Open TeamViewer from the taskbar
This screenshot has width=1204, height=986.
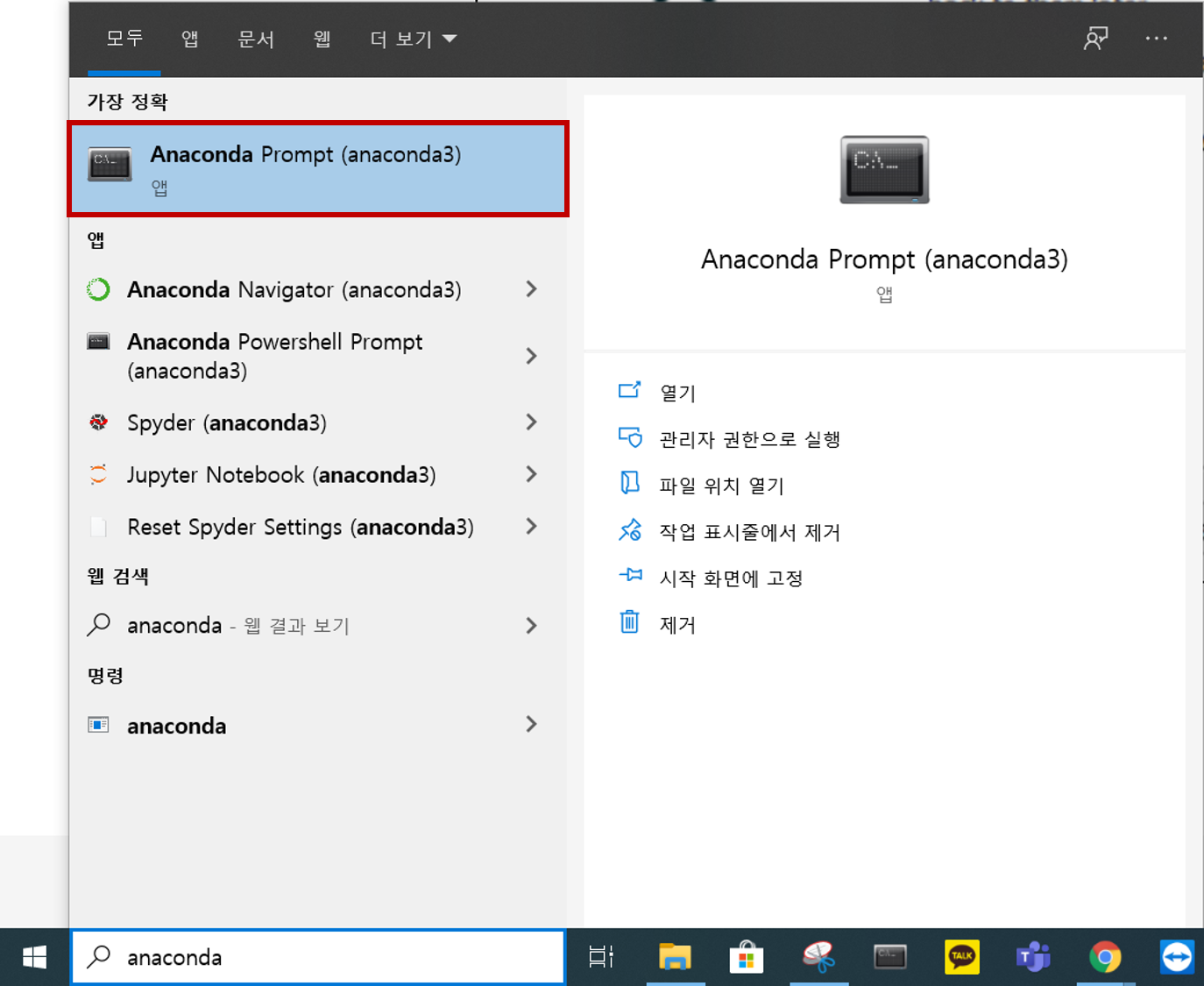(x=1177, y=957)
